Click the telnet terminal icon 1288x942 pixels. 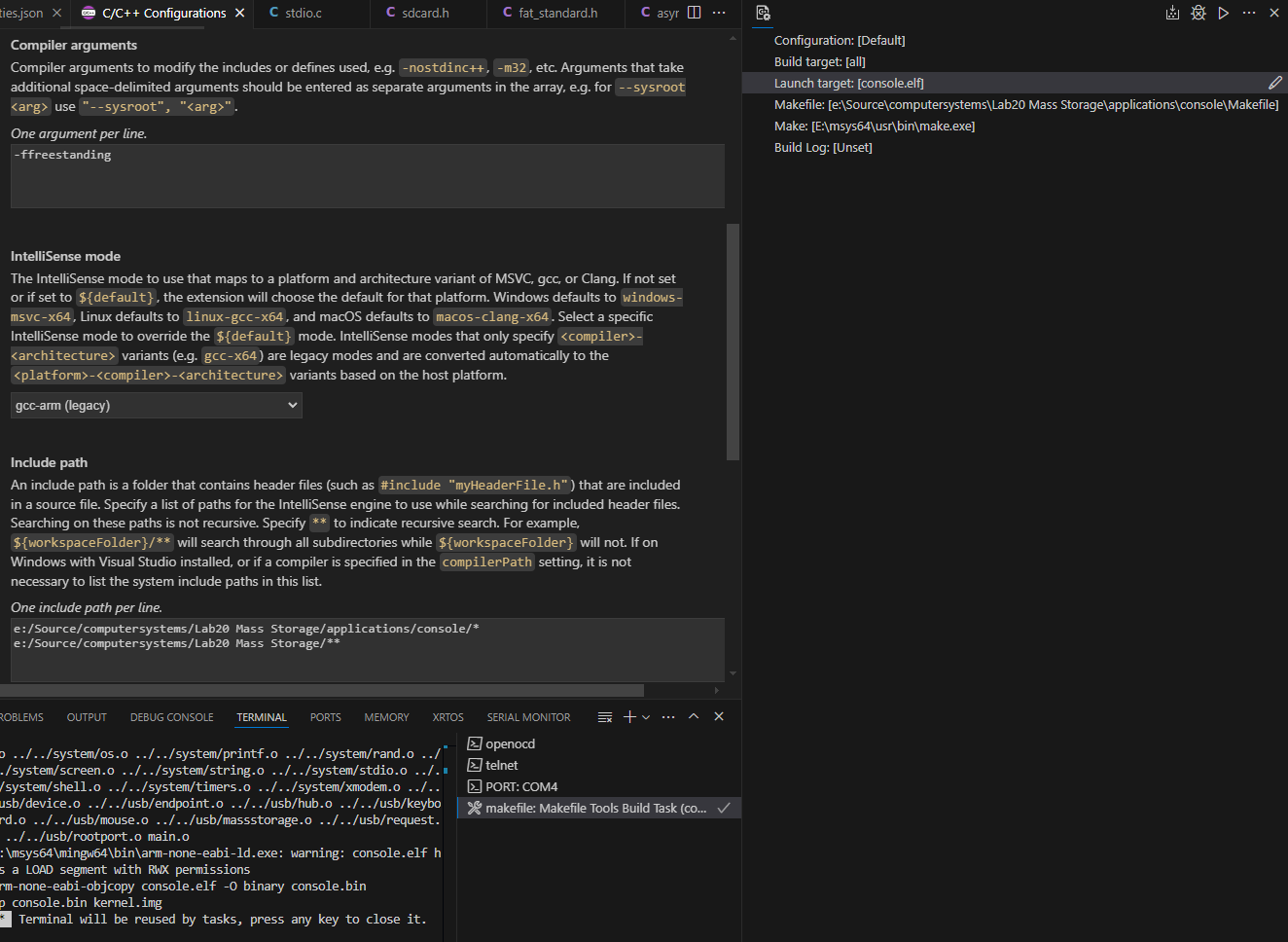(x=475, y=765)
